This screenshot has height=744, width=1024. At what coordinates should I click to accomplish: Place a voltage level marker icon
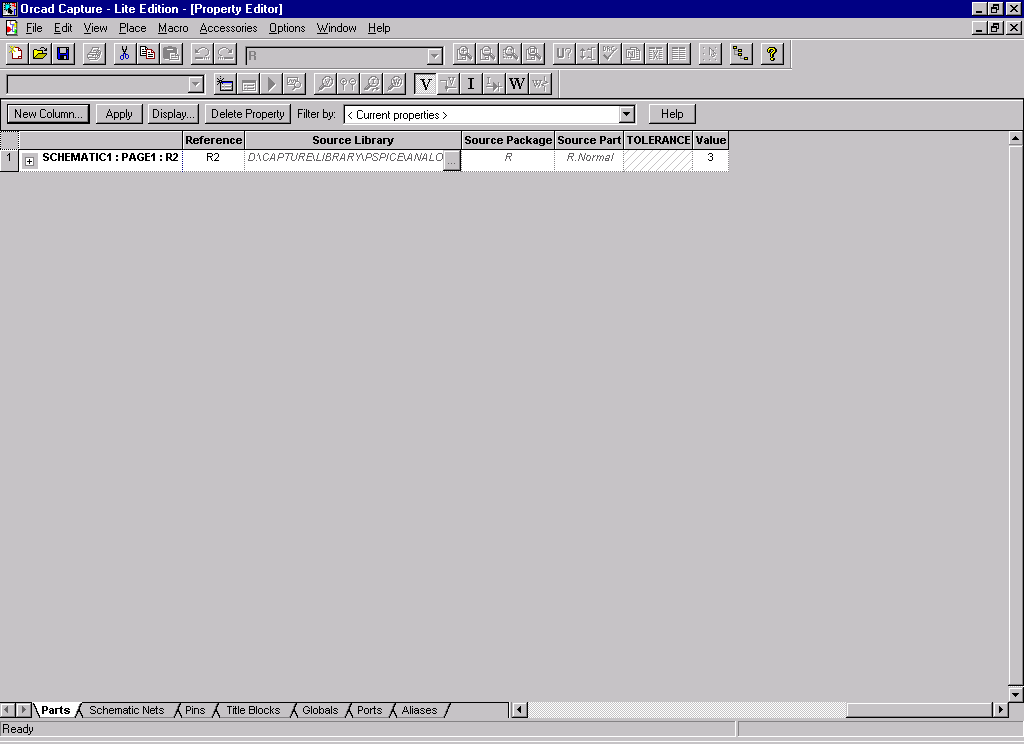325,84
